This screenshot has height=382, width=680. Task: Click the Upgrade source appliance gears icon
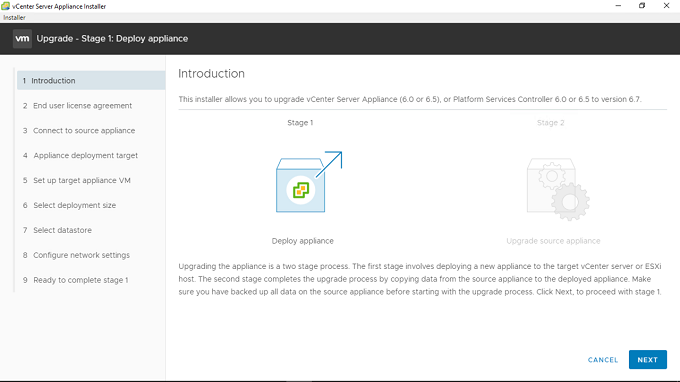point(558,189)
